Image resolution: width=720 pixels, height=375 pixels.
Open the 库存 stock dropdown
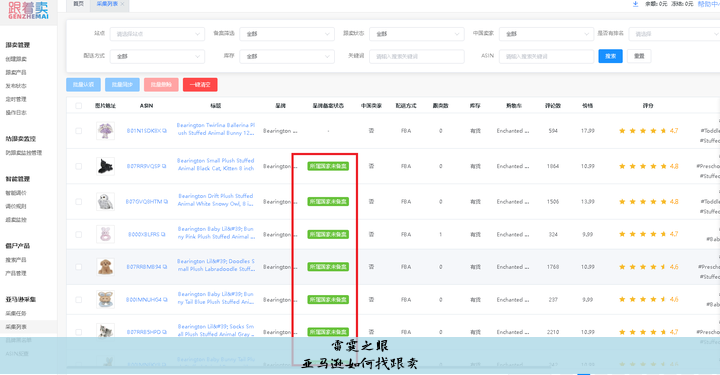click(x=287, y=56)
